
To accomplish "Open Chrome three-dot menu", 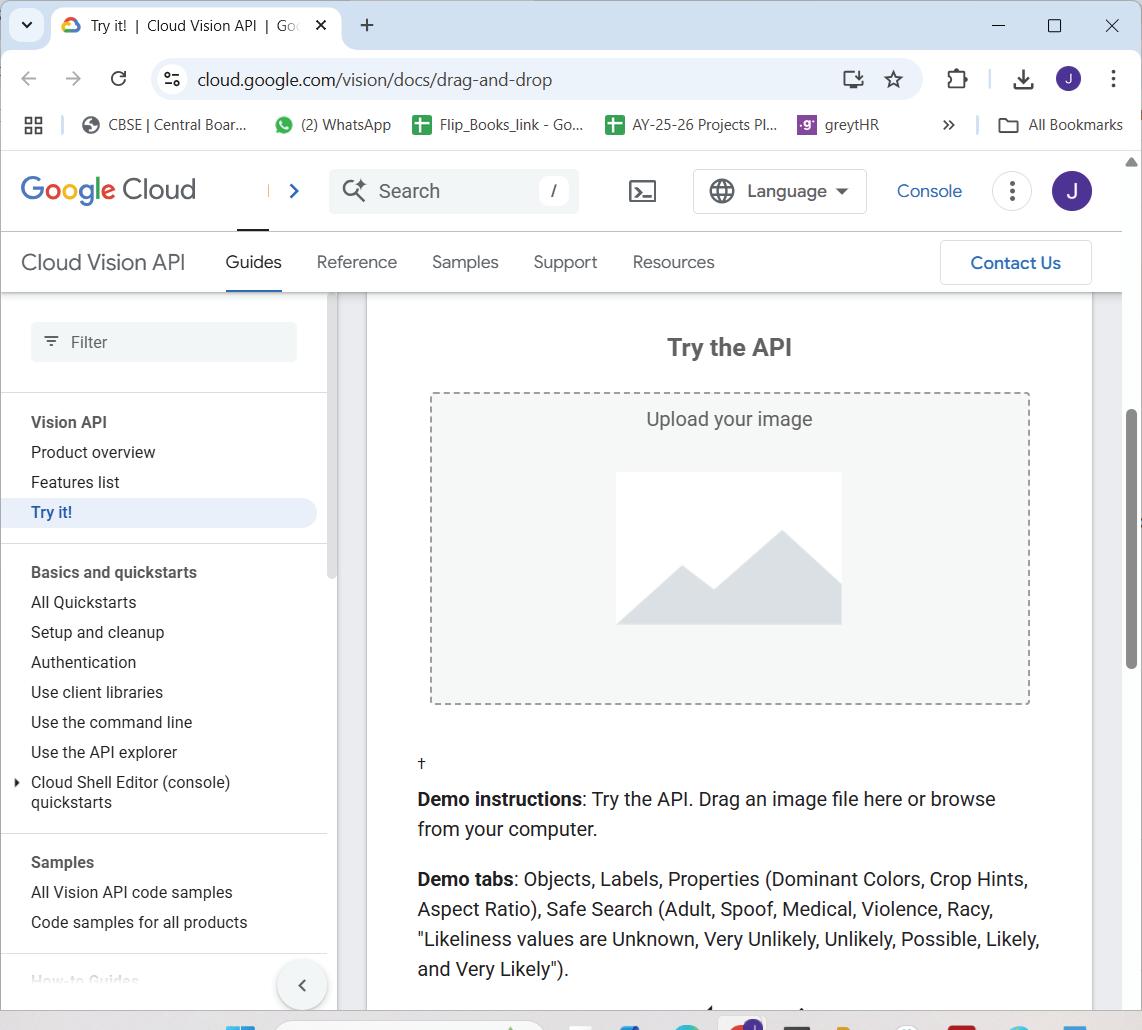I will click(x=1113, y=79).
